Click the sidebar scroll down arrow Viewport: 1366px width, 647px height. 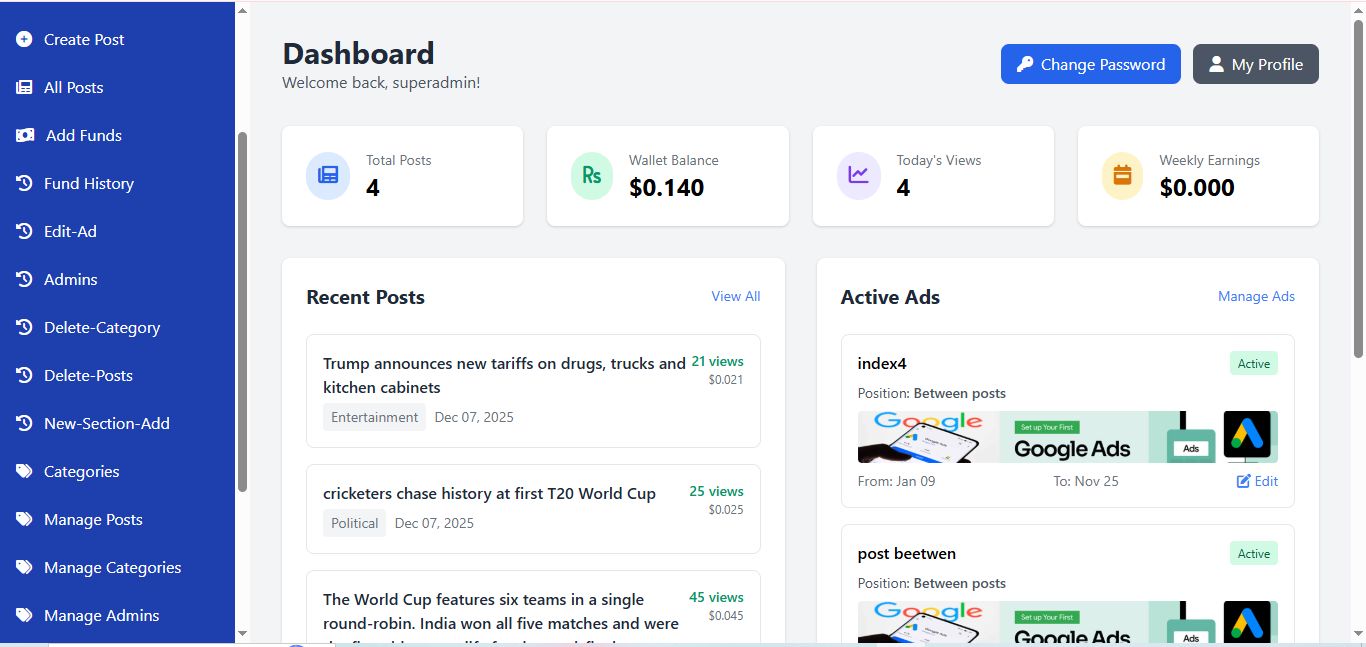(x=242, y=633)
